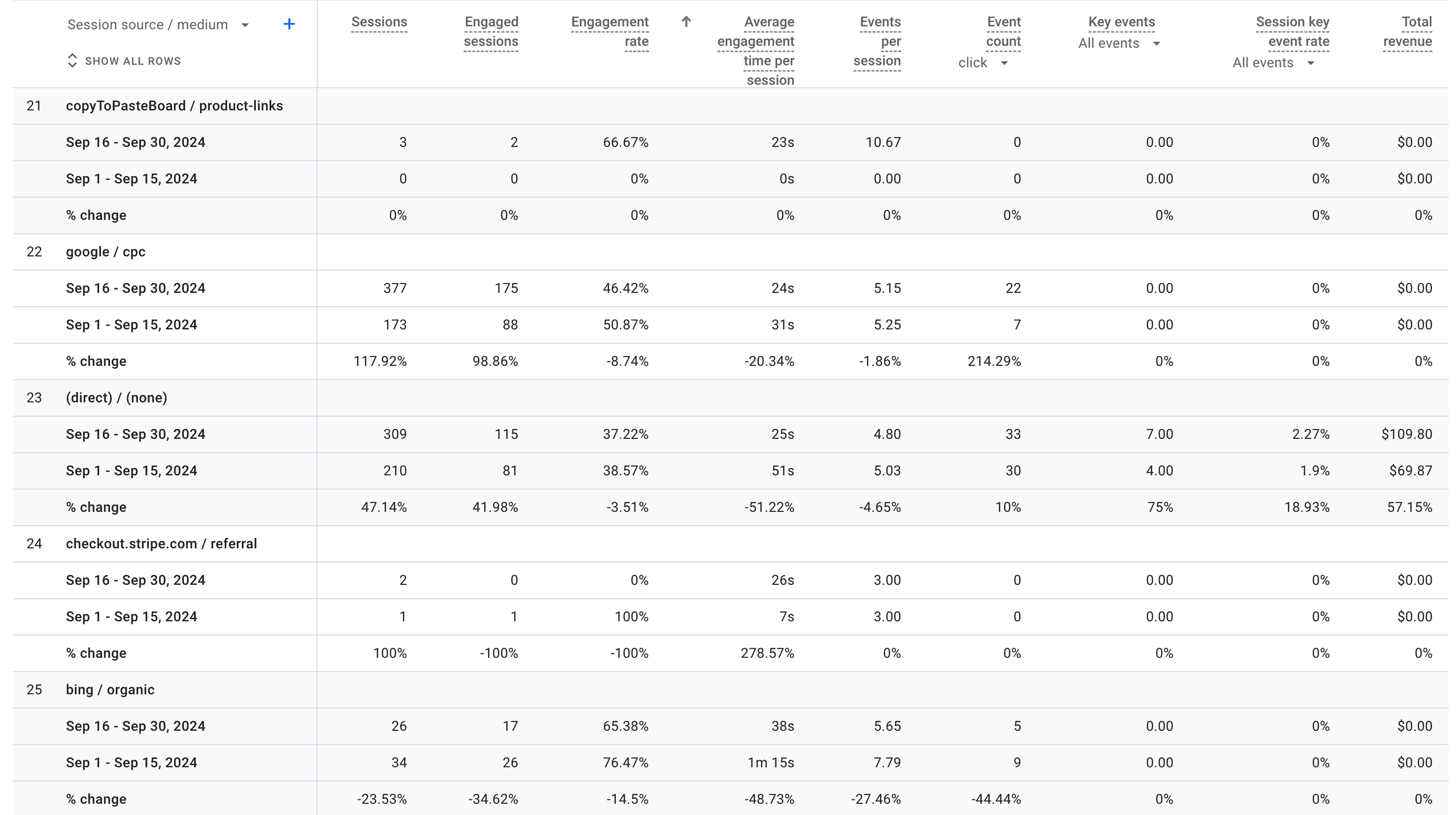Click the $109.80 total revenue value
This screenshot has height=815, width=1456.
click(x=1406, y=434)
